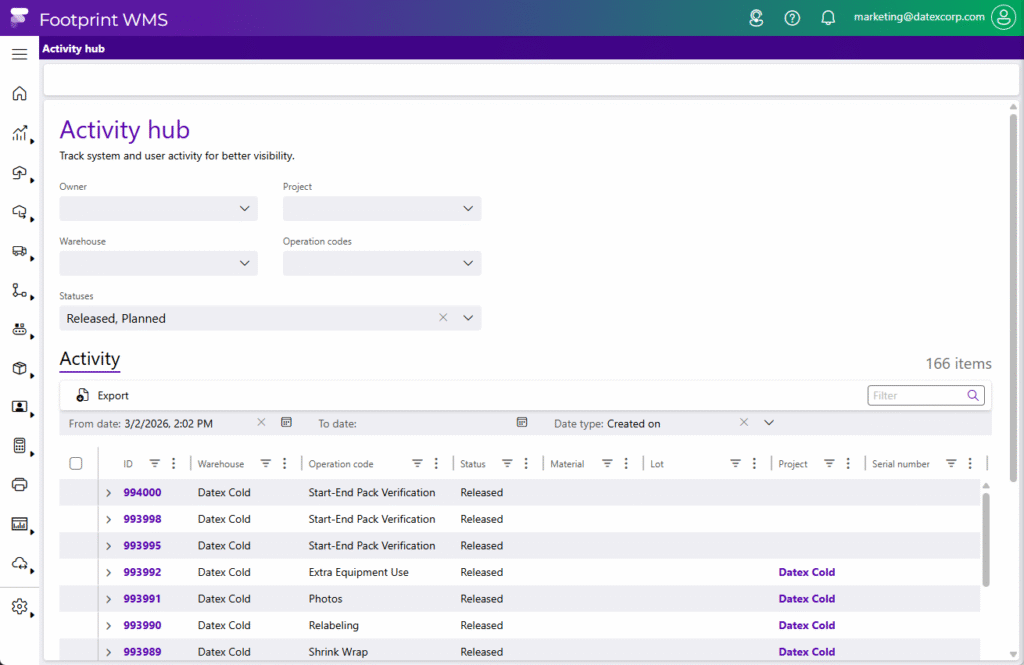Open the hamburger navigation menu
1024x665 pixels.
(x=19, y=54)
